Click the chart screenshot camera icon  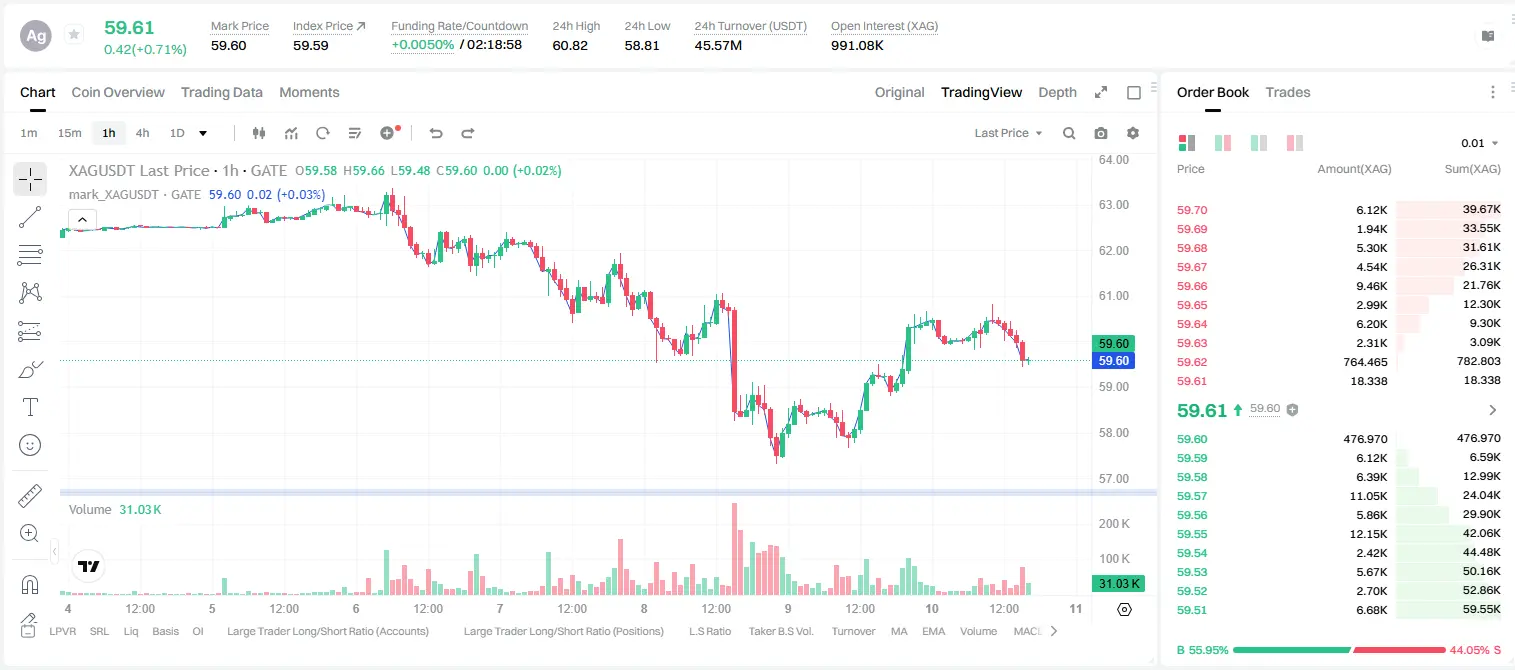(1101, 133)
